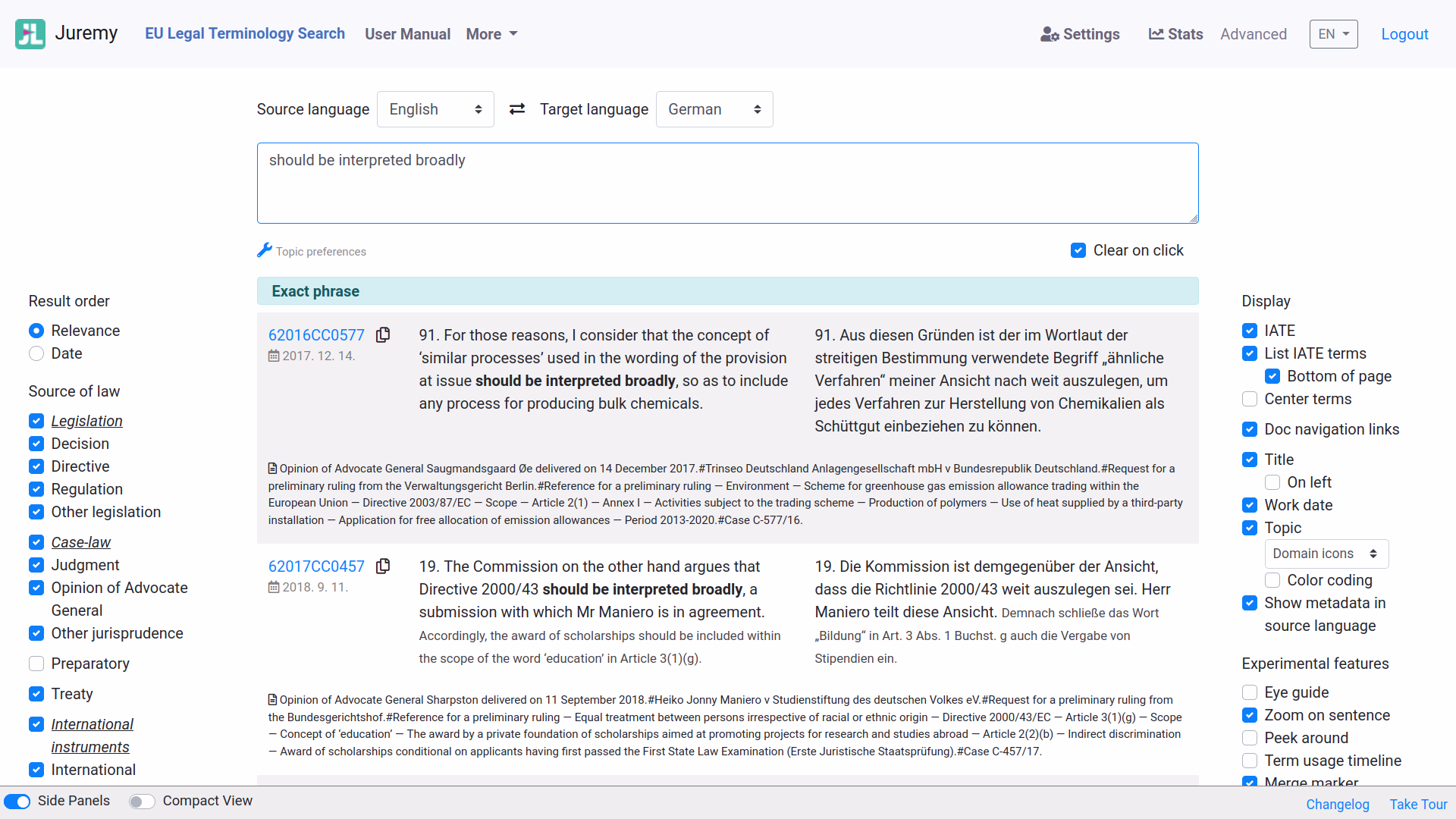Expand the More menu

pyautogui.click(x=491, y=34)
